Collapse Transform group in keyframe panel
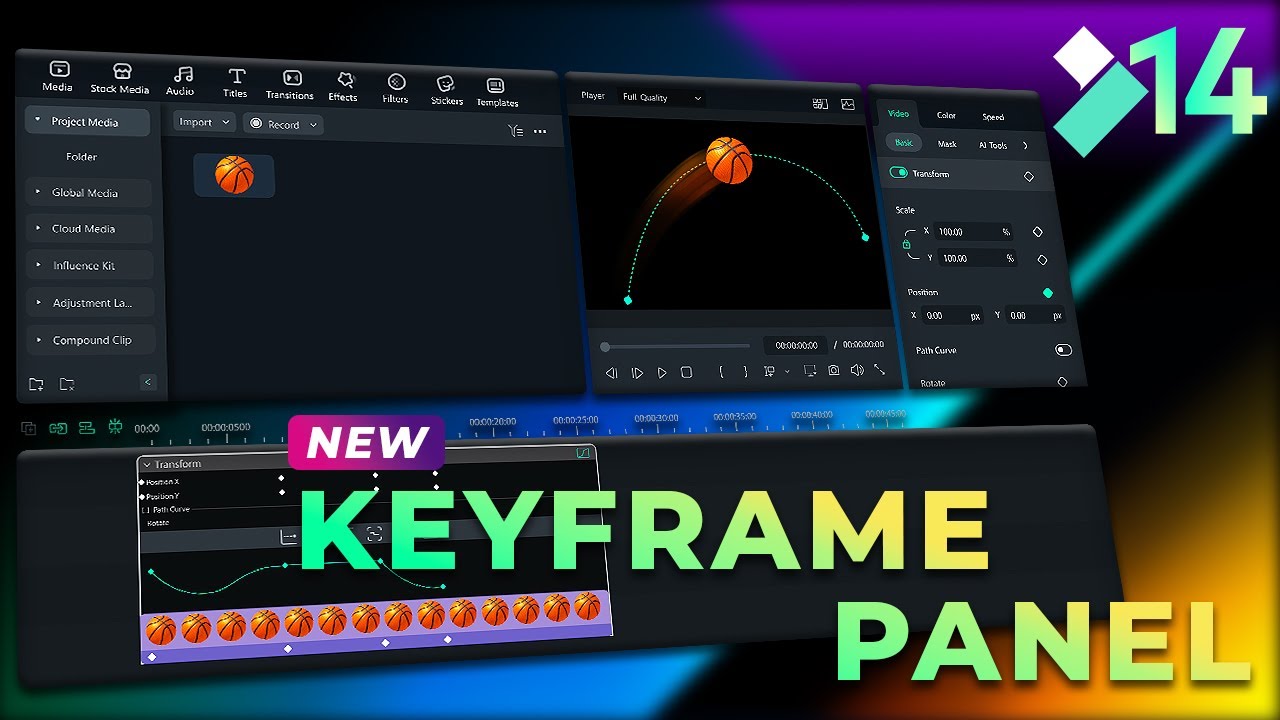The width and height of the screenshot is (1280, 720). (x=147, y=464)
